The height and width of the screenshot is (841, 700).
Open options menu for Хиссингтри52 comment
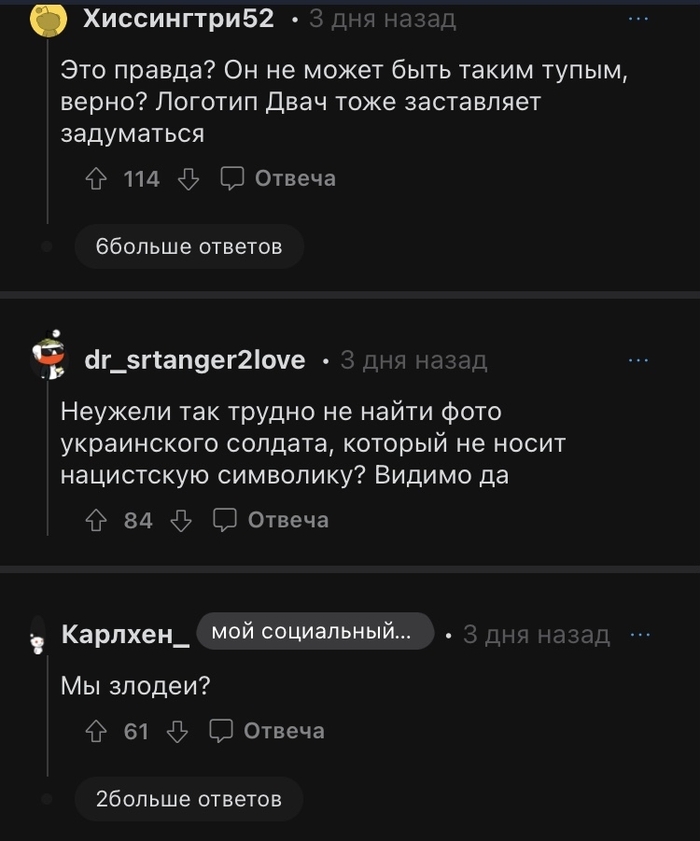tap(637, 19)
